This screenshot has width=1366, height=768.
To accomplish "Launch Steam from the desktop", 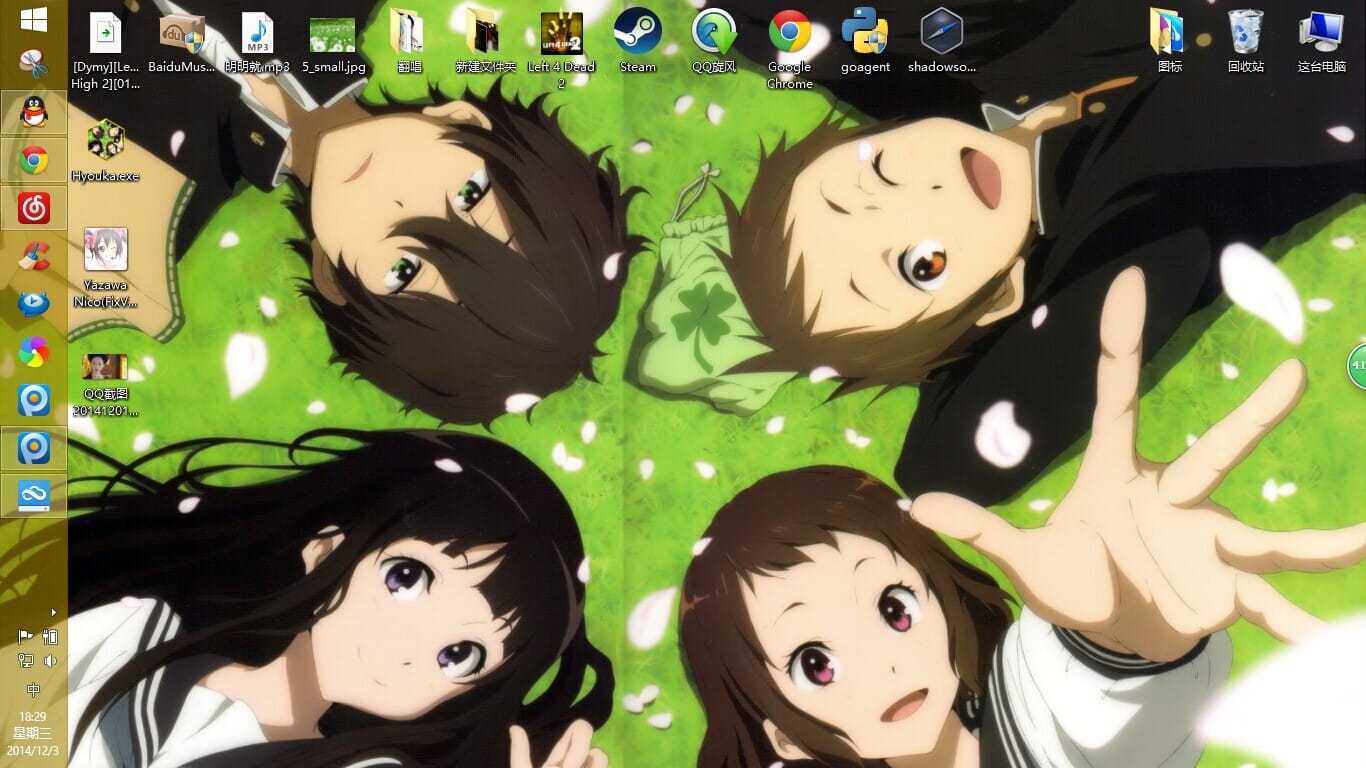I will [638, 30].
